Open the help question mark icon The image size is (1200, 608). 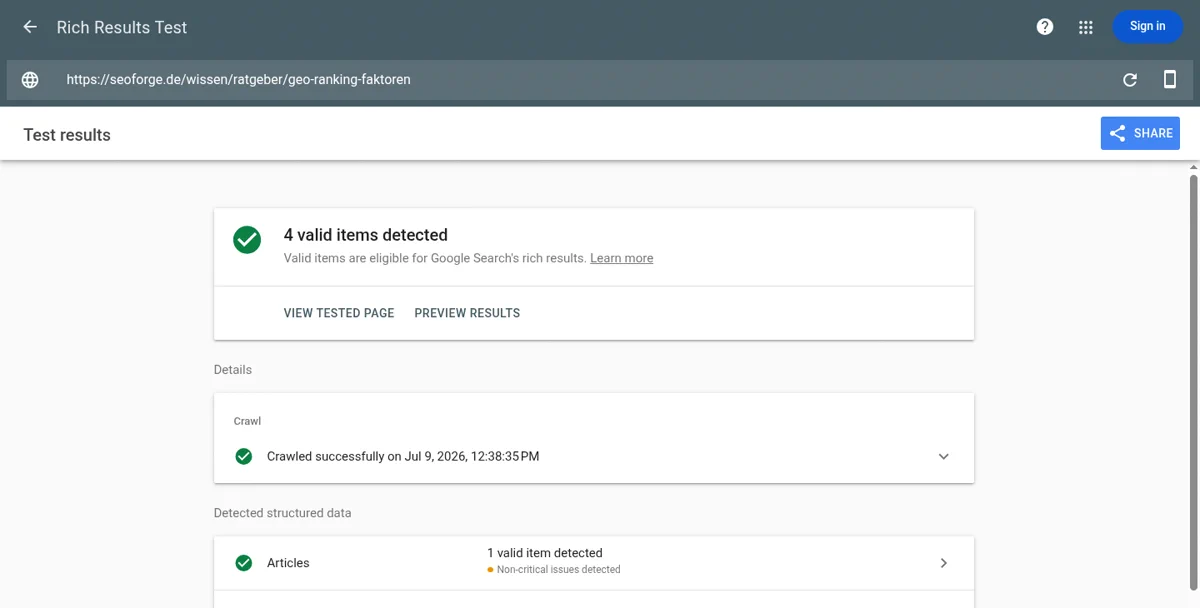point(1045,27)
